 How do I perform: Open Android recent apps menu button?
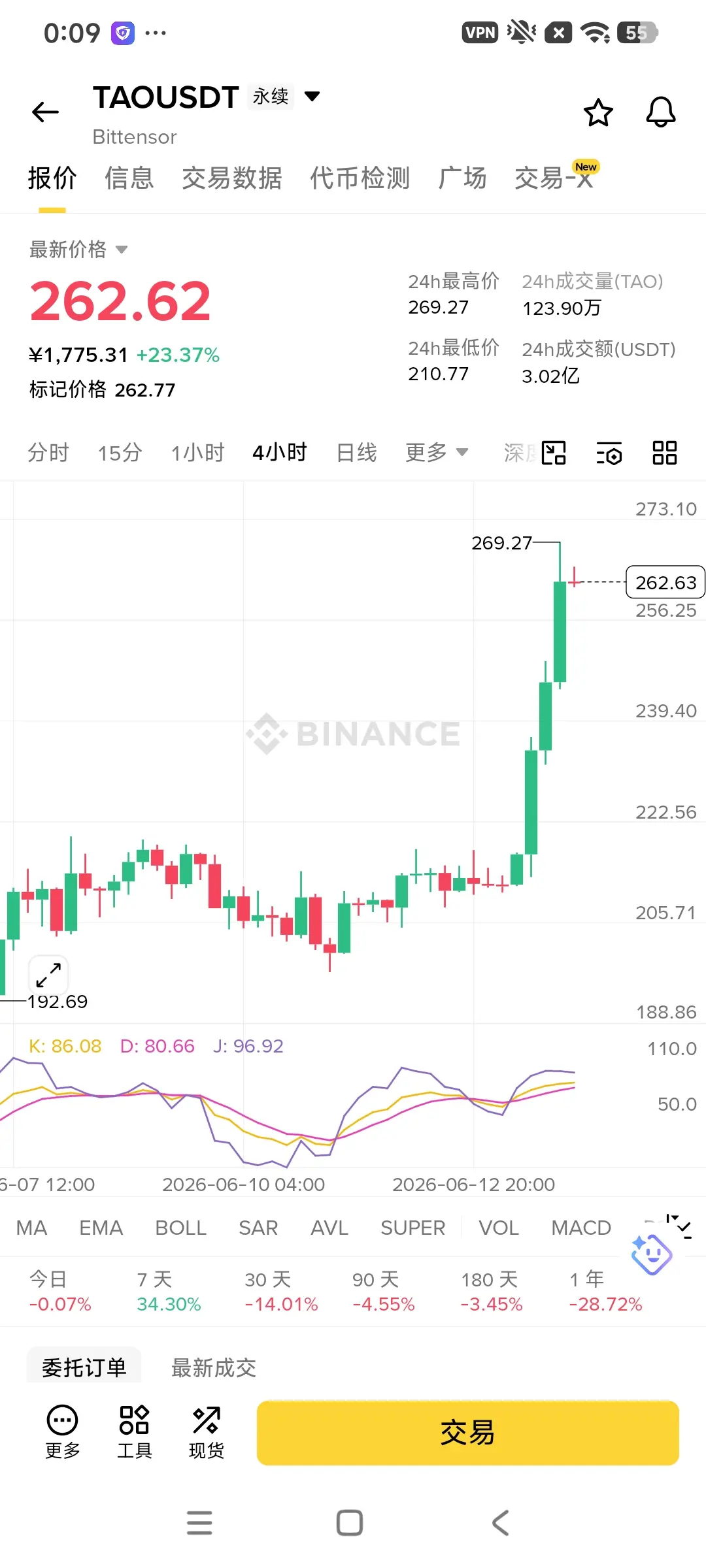199,1522
